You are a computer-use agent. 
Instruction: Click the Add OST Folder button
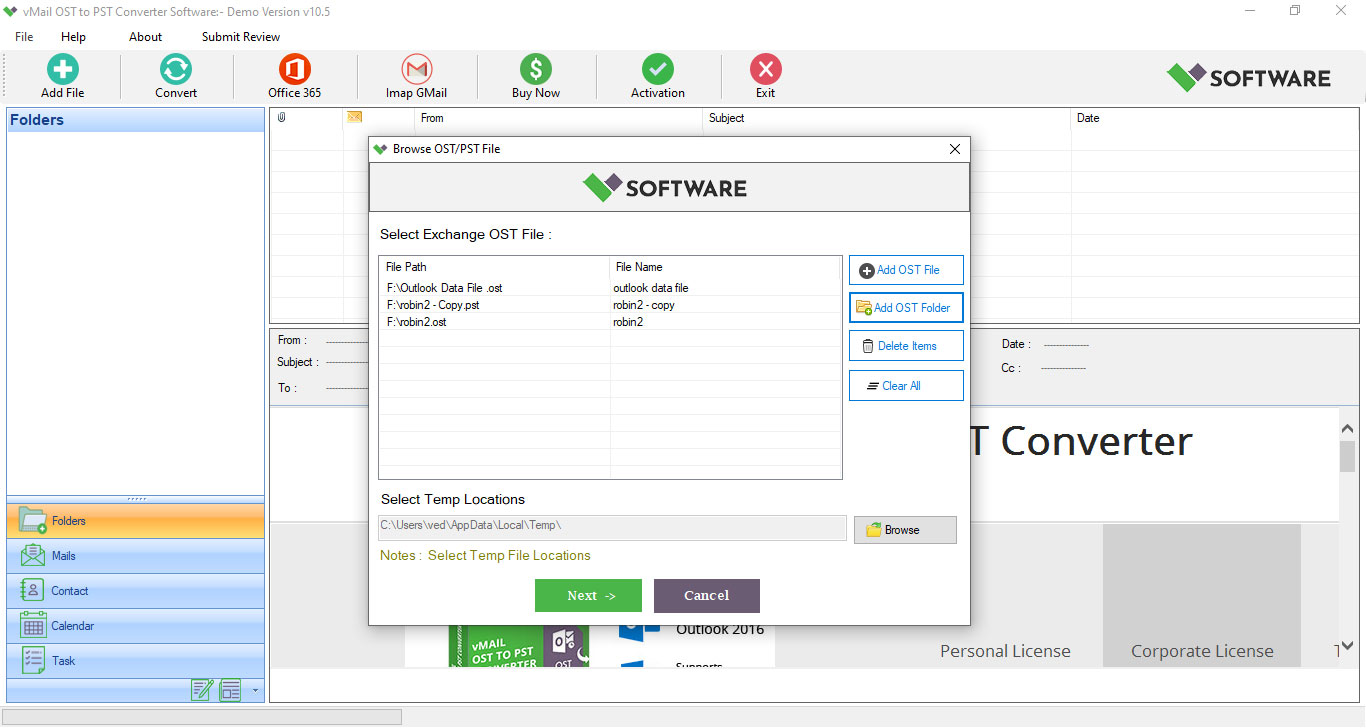point(906,308)
